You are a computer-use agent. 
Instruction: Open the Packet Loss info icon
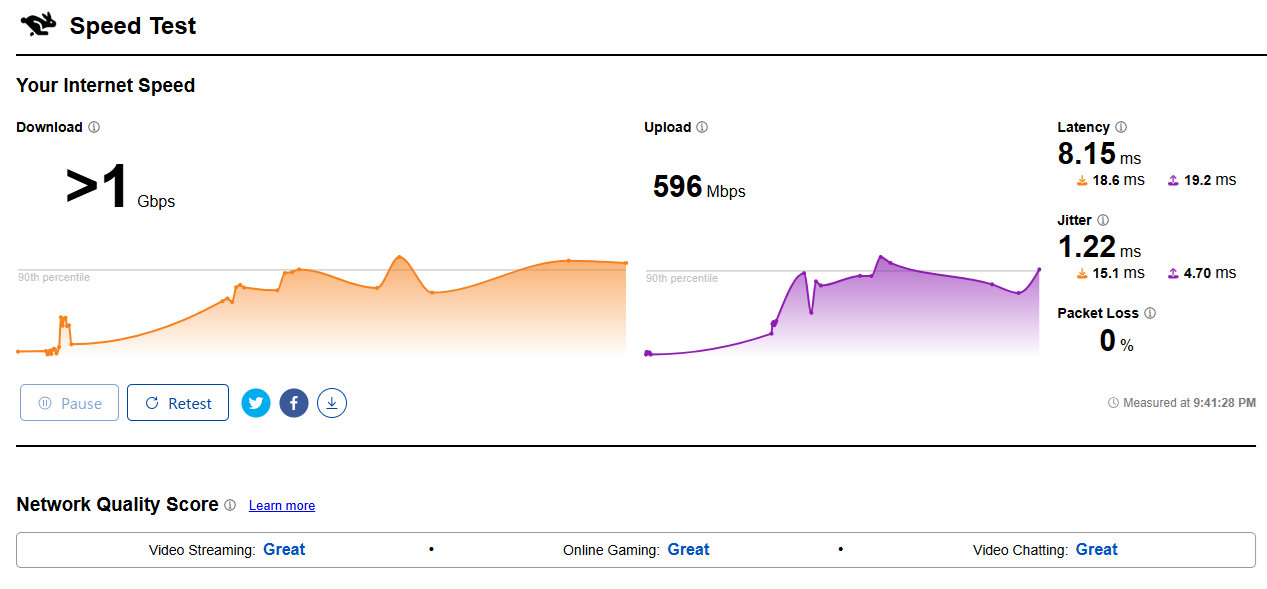point(1150,313)
